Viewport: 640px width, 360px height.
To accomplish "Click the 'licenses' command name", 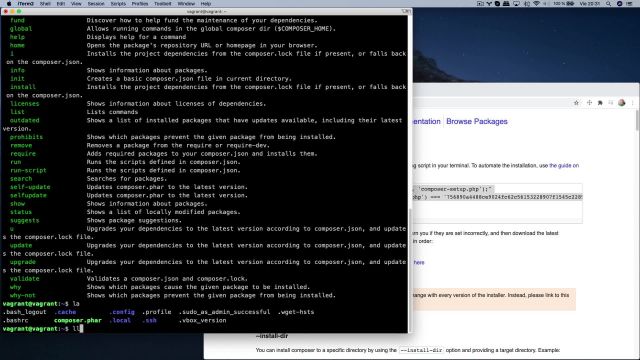I will (x=24, y=104).
